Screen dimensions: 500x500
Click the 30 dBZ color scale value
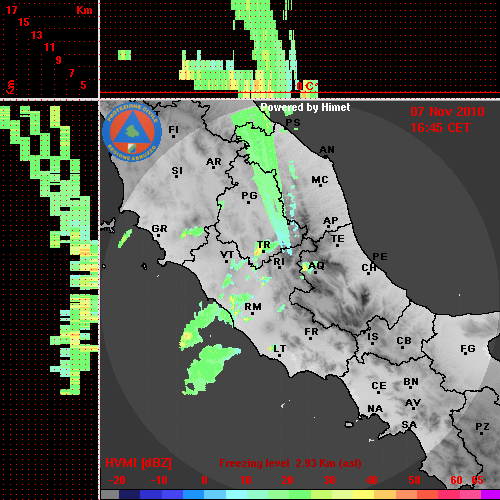tap(330, 480)
